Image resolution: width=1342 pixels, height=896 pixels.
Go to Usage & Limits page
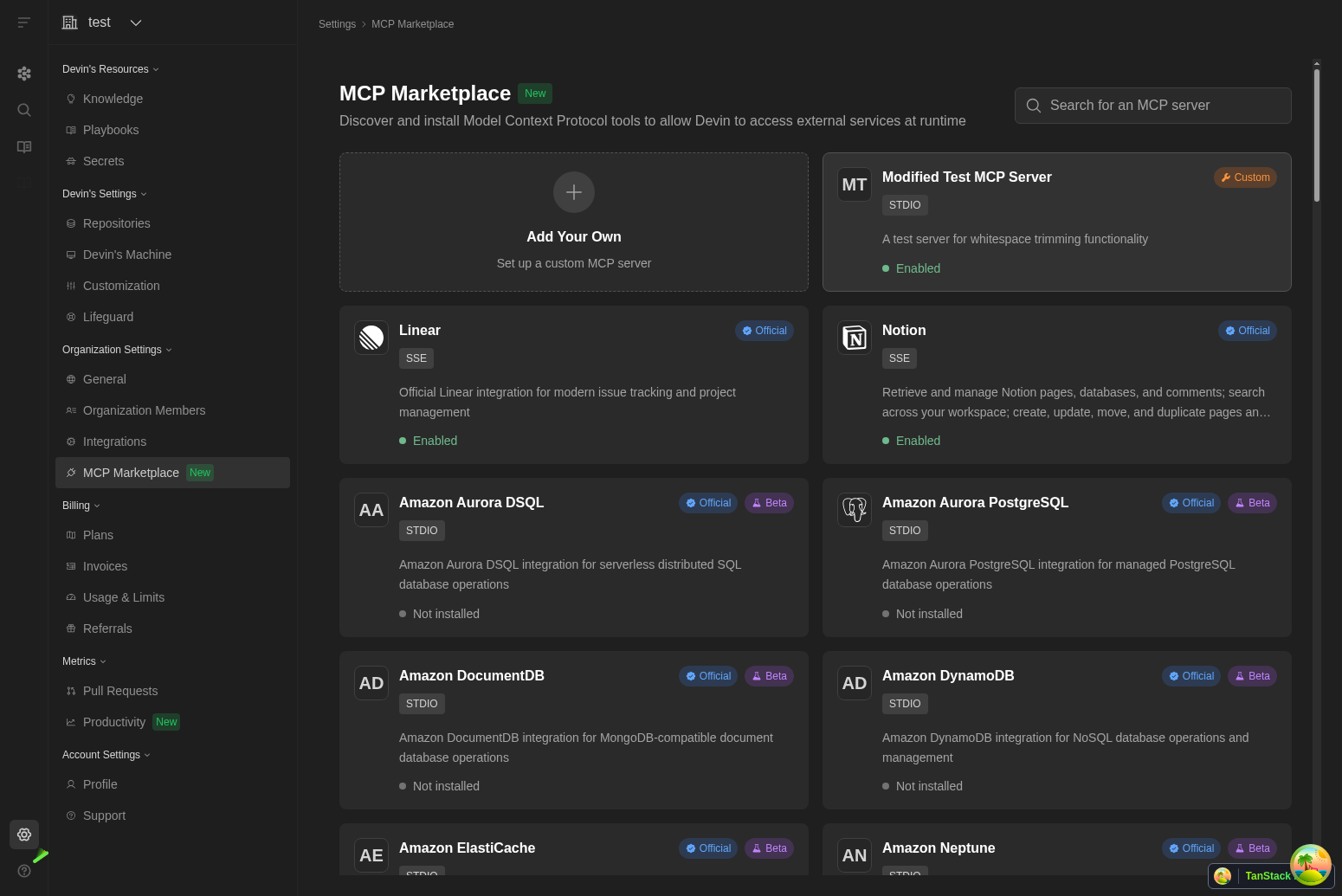pyautogui.click(x=123, y=597)
